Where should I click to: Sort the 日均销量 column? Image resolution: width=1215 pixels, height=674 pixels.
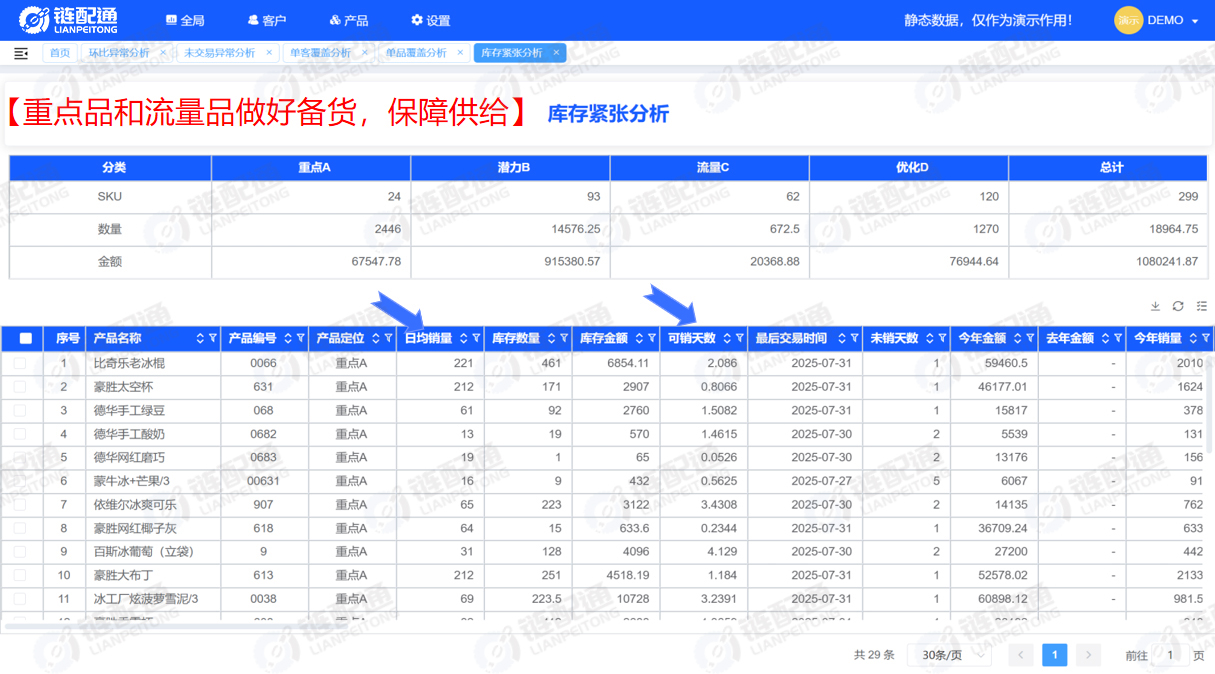click(x=464, y=339)
